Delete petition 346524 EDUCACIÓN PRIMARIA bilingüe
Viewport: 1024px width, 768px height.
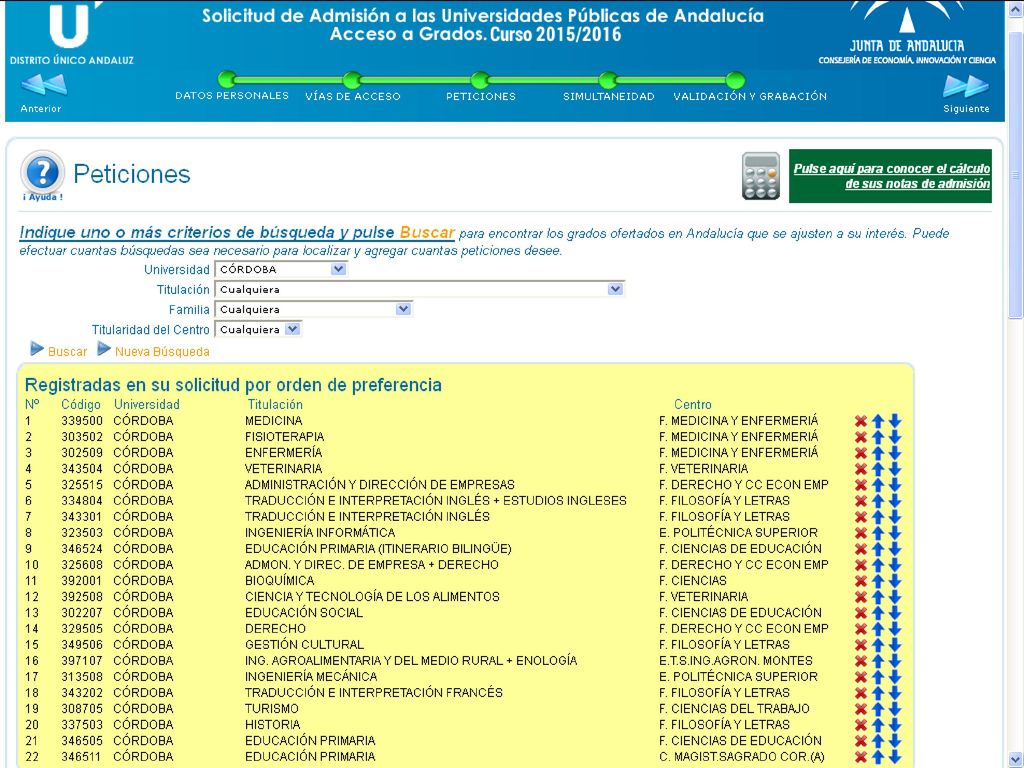point(861,549)
